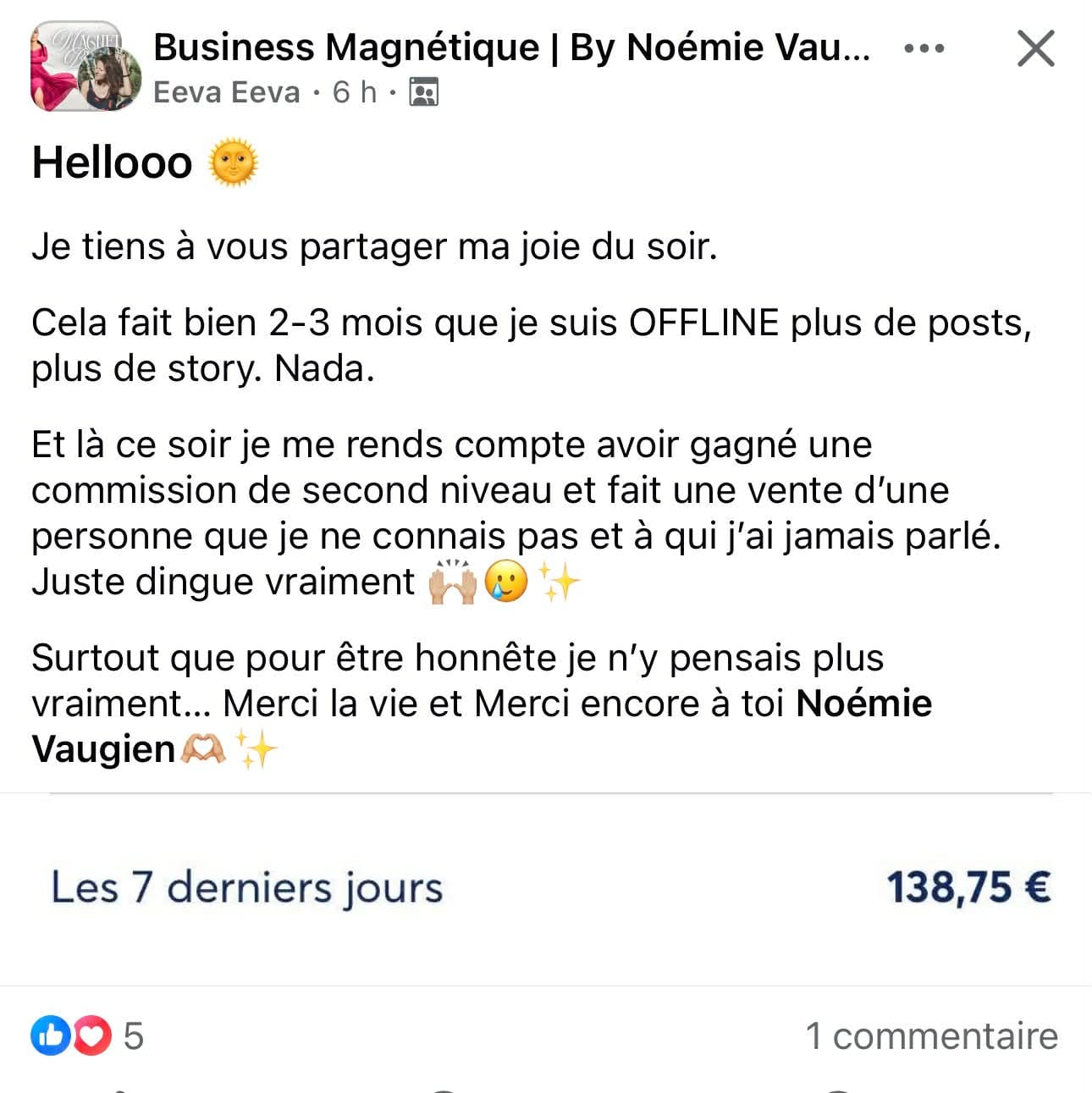
Task: Click the heart hands emoji
Action: (x=203, y=749)
